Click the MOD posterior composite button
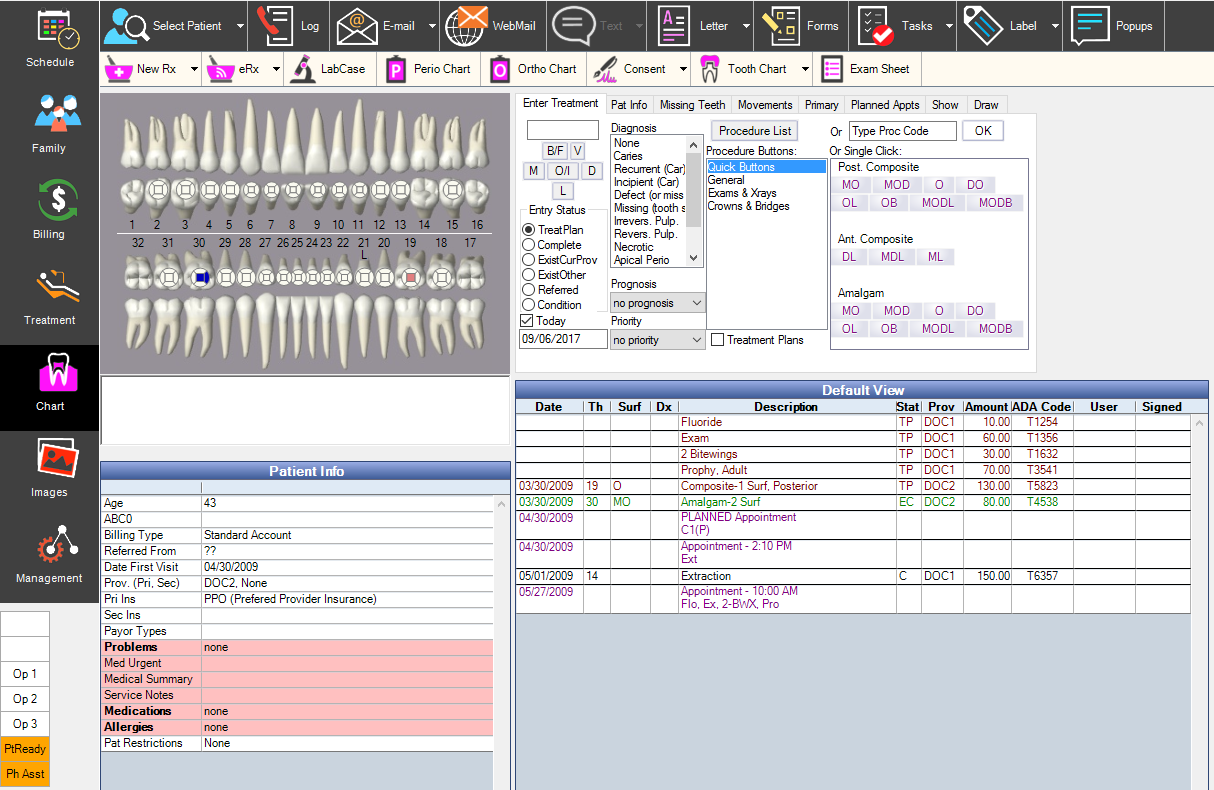The height and width of the screenshot is (790, 1214). 896,185
